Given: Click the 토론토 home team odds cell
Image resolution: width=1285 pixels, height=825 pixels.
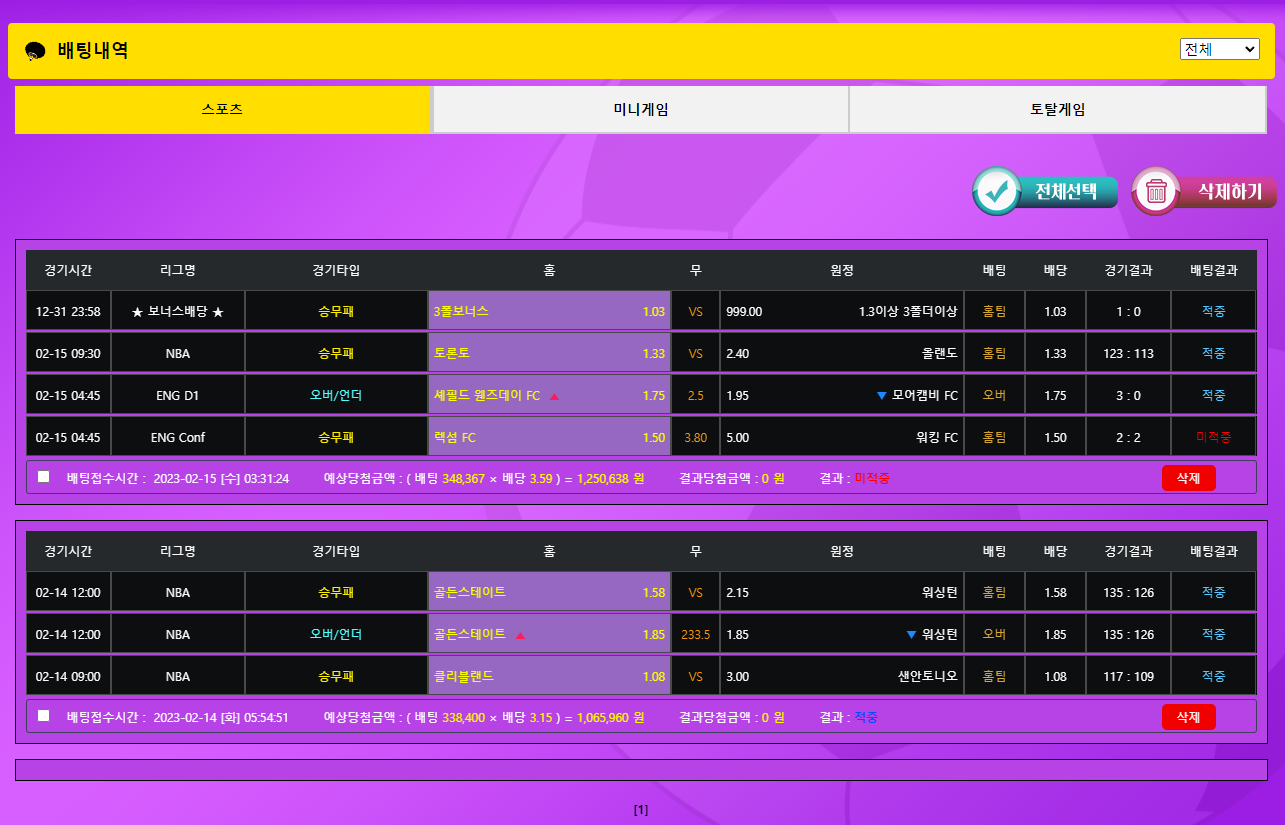Looking at the screenshot, I should coord(549,354).
